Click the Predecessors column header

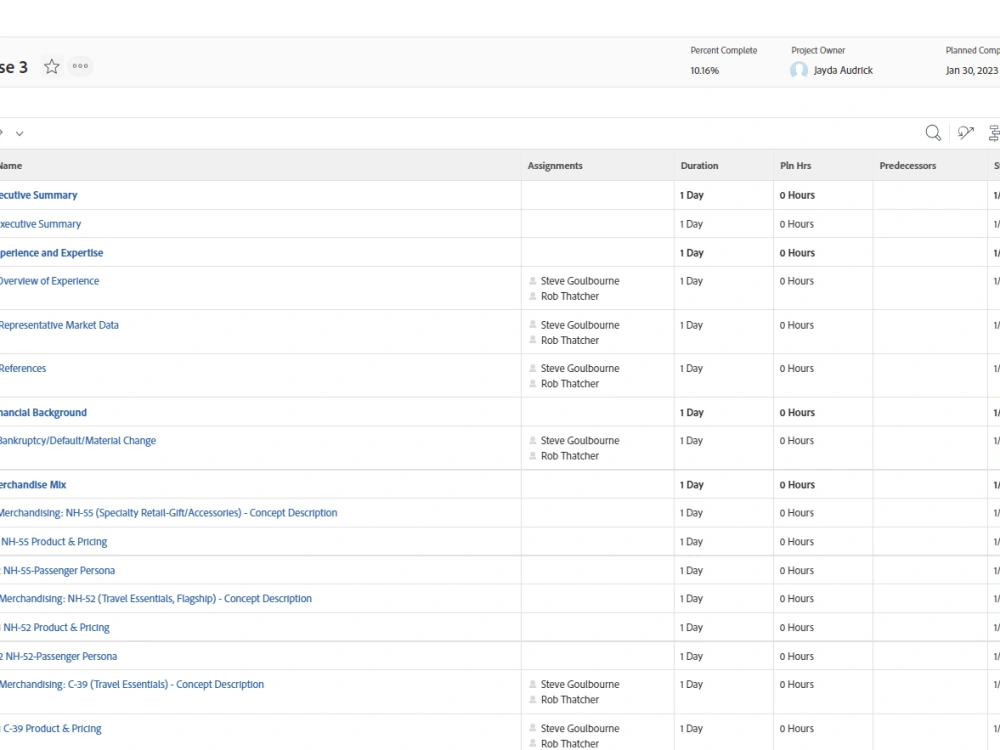click(x=908, y=166)
